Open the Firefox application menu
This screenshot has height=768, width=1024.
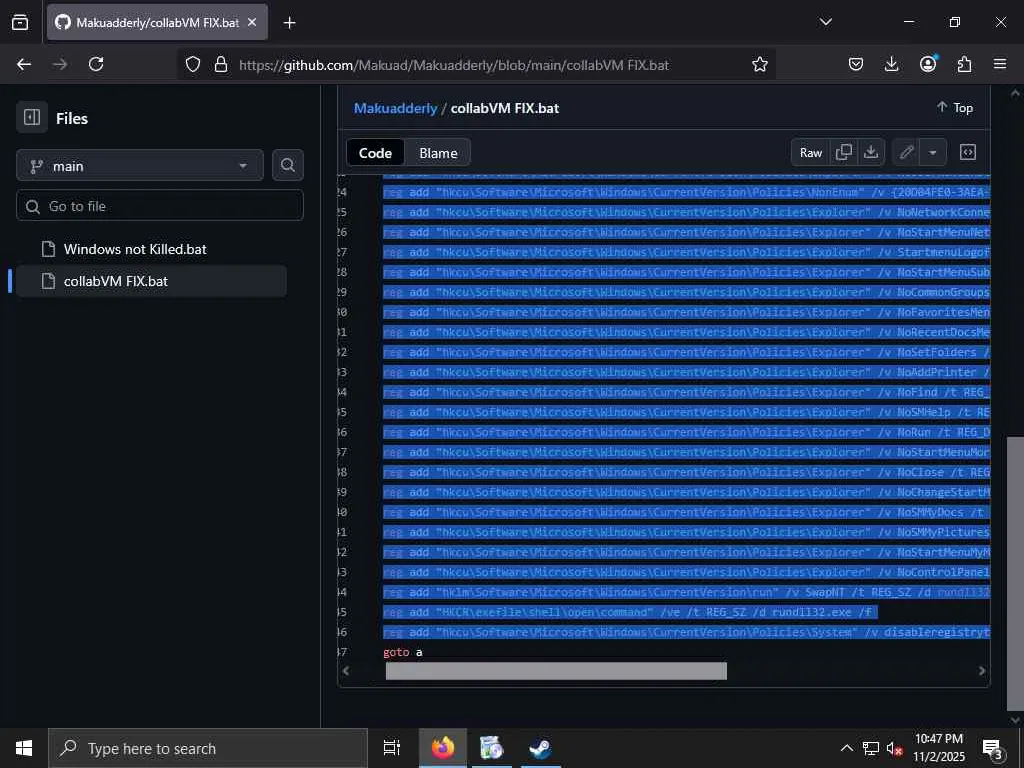pyautogui.click(x=1000, y=64)
